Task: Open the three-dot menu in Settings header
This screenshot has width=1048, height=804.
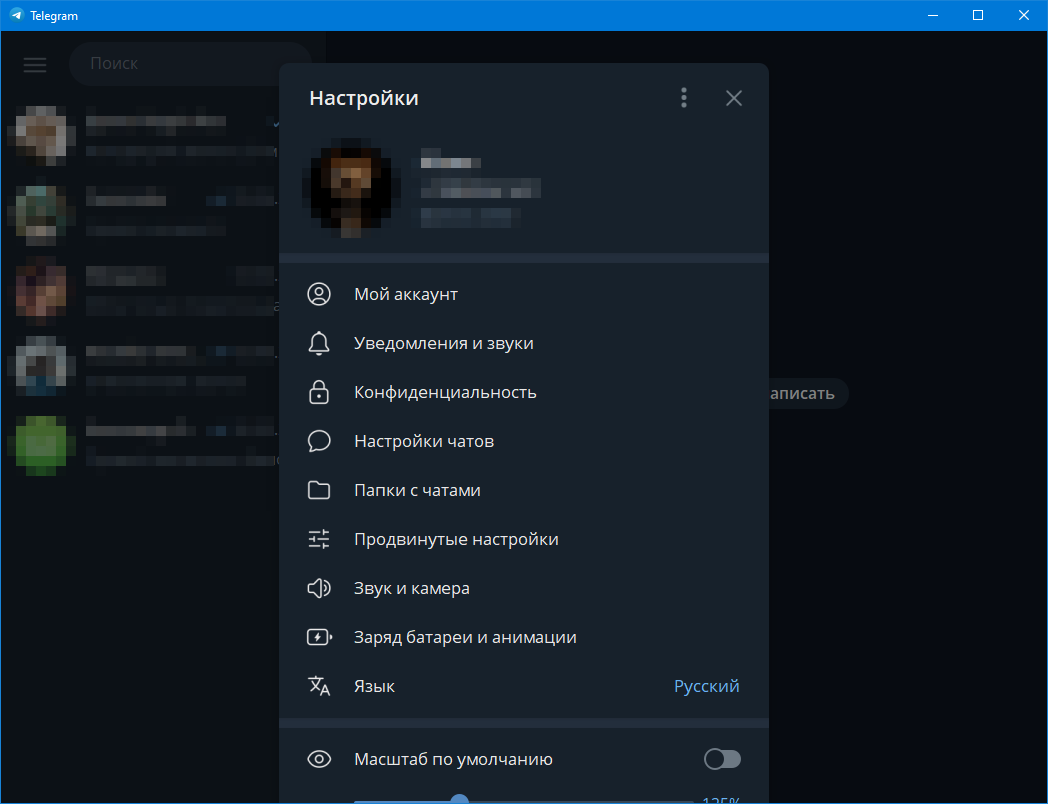Action: 683,98
